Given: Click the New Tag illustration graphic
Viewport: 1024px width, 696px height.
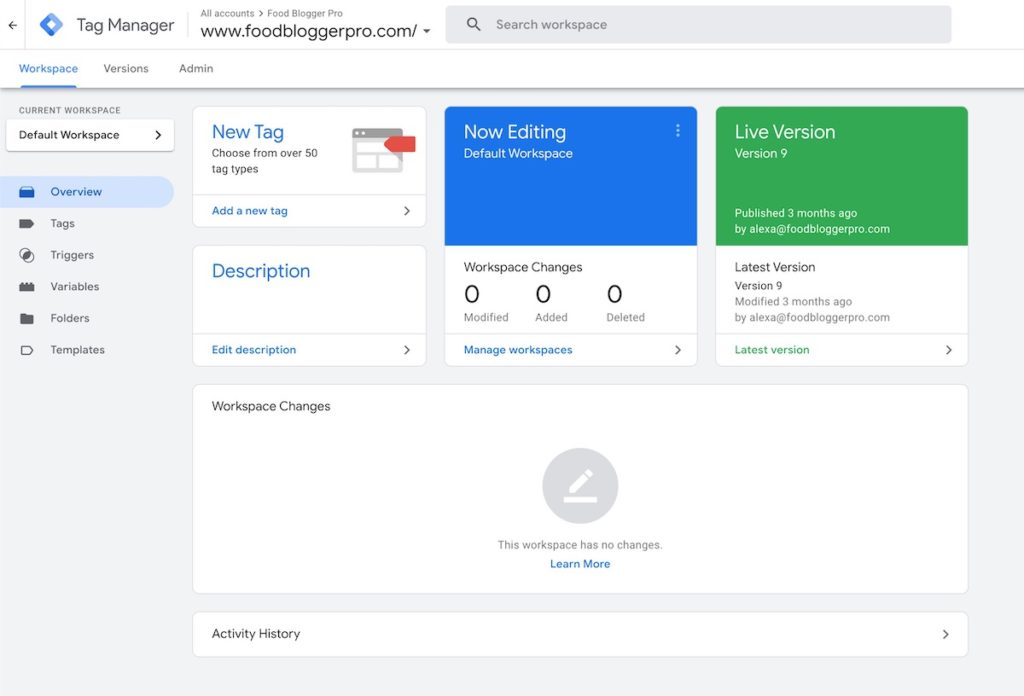Looking at the screenshot, I should click(383, 150).
